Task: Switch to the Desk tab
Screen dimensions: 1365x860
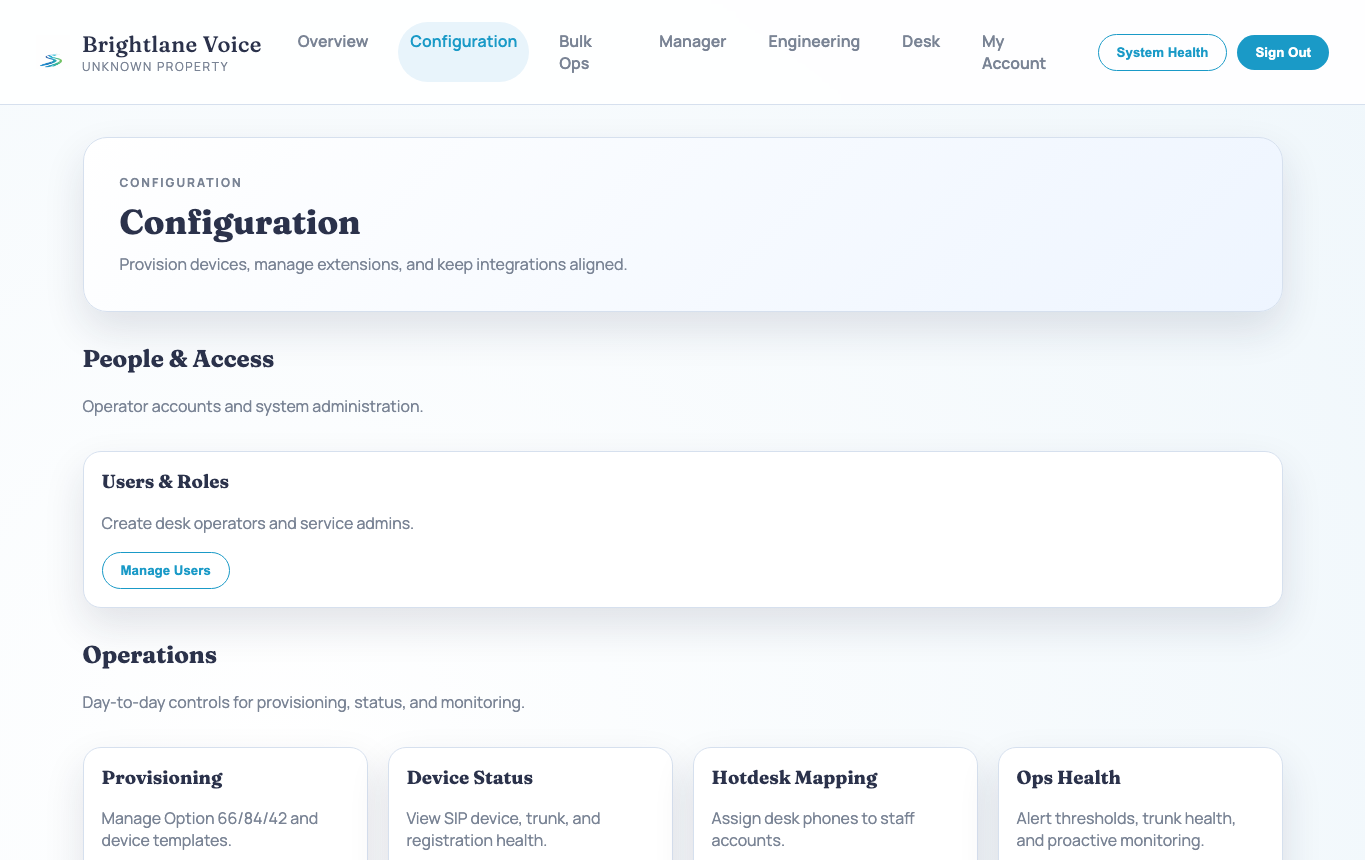Action: coord(920,41)
